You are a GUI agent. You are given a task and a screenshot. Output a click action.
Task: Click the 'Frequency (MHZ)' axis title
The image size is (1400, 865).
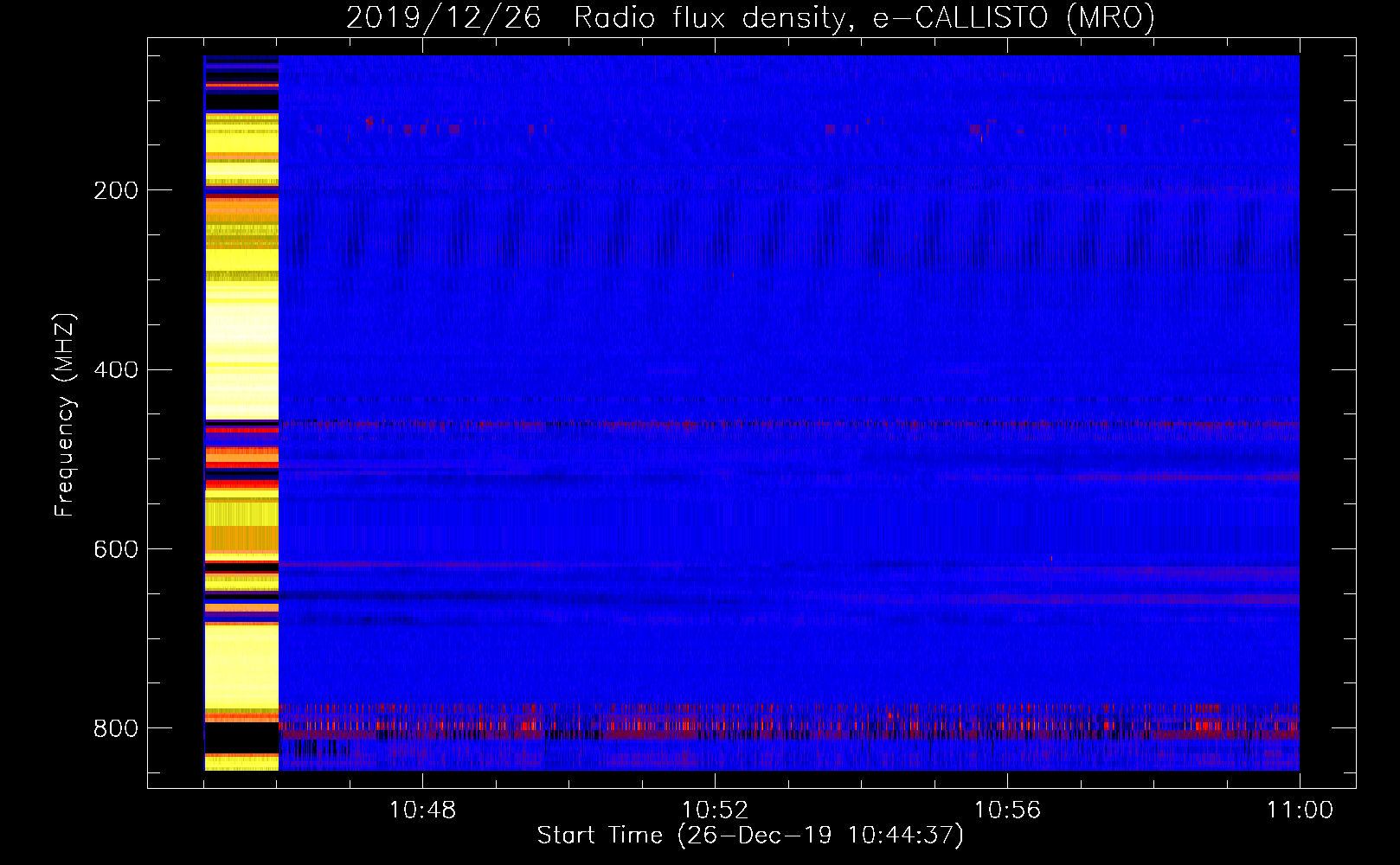65,414
